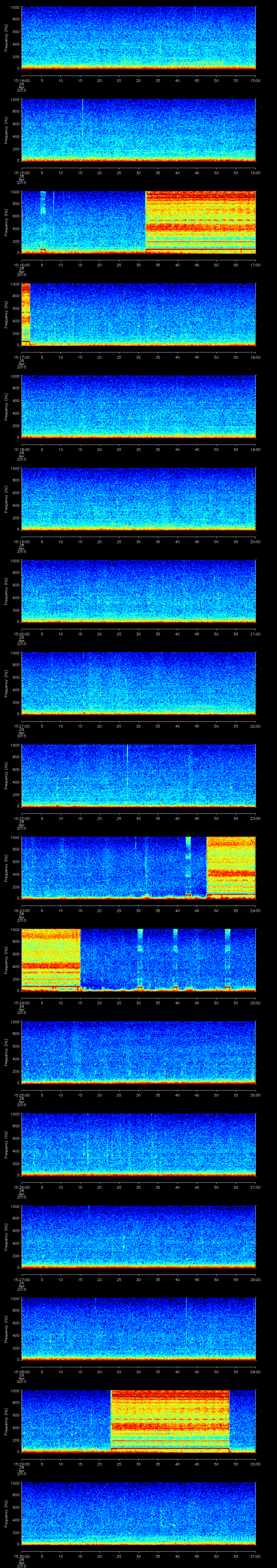This screenshot has height=1568, width=277.
Task: Select the 15:19:00 spectrogram panel
Action: tap(138, 499)
